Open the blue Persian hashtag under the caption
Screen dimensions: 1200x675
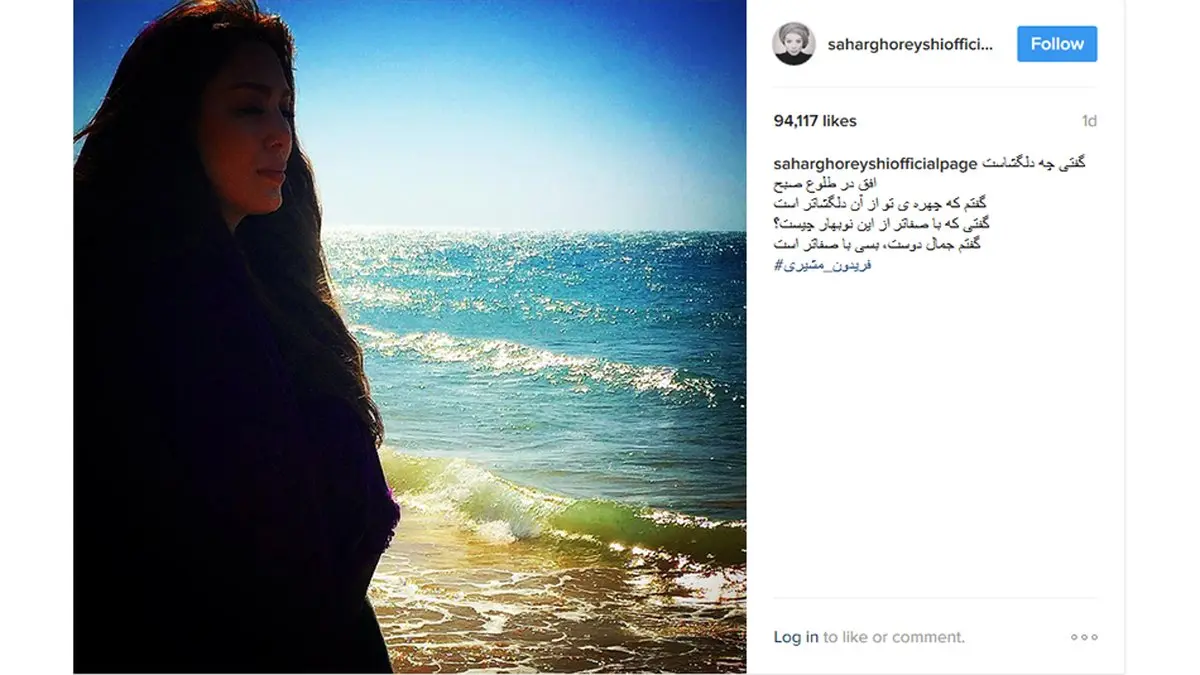(x=823, y=265)
